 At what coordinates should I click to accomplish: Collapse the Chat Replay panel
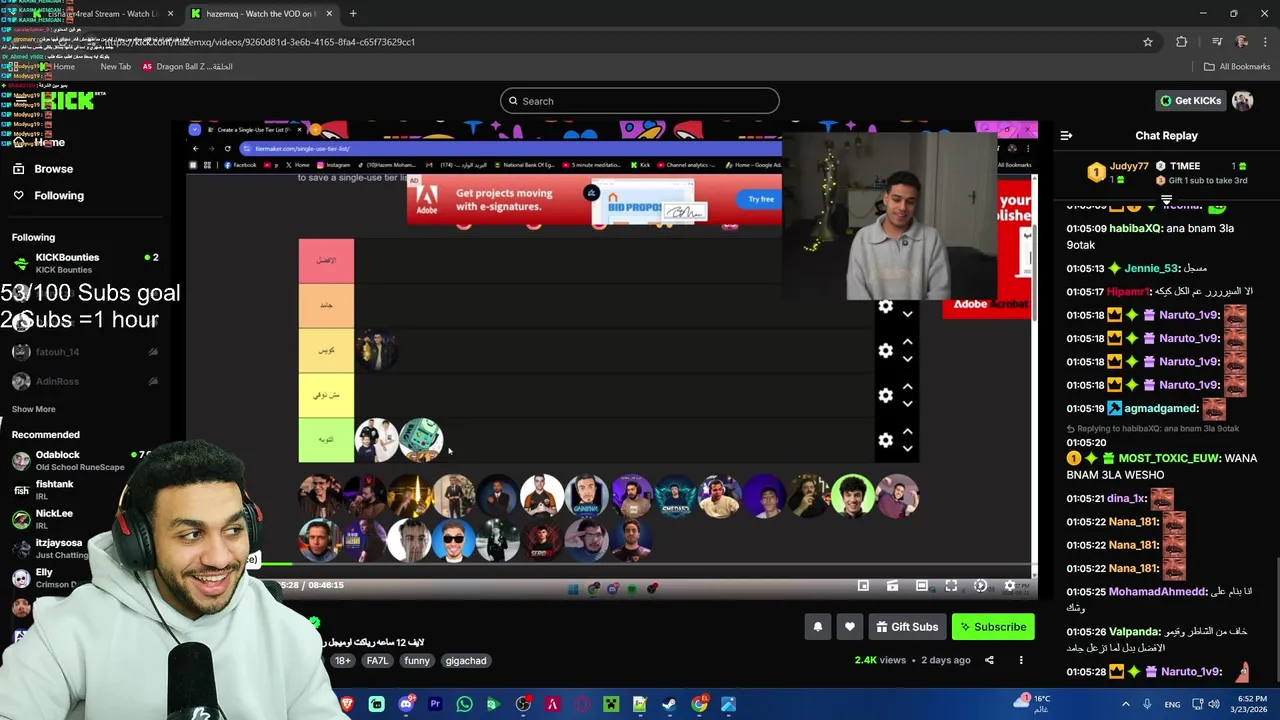tap(1066, 135)
